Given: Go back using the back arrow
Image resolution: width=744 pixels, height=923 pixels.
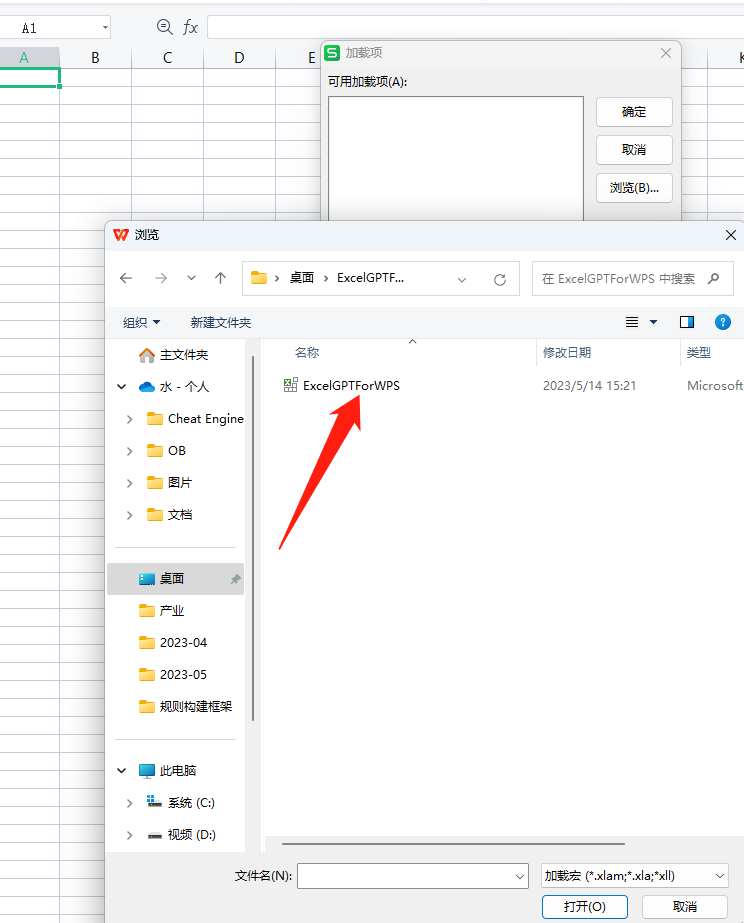Looking at the screenshot, I should [125, 278].
